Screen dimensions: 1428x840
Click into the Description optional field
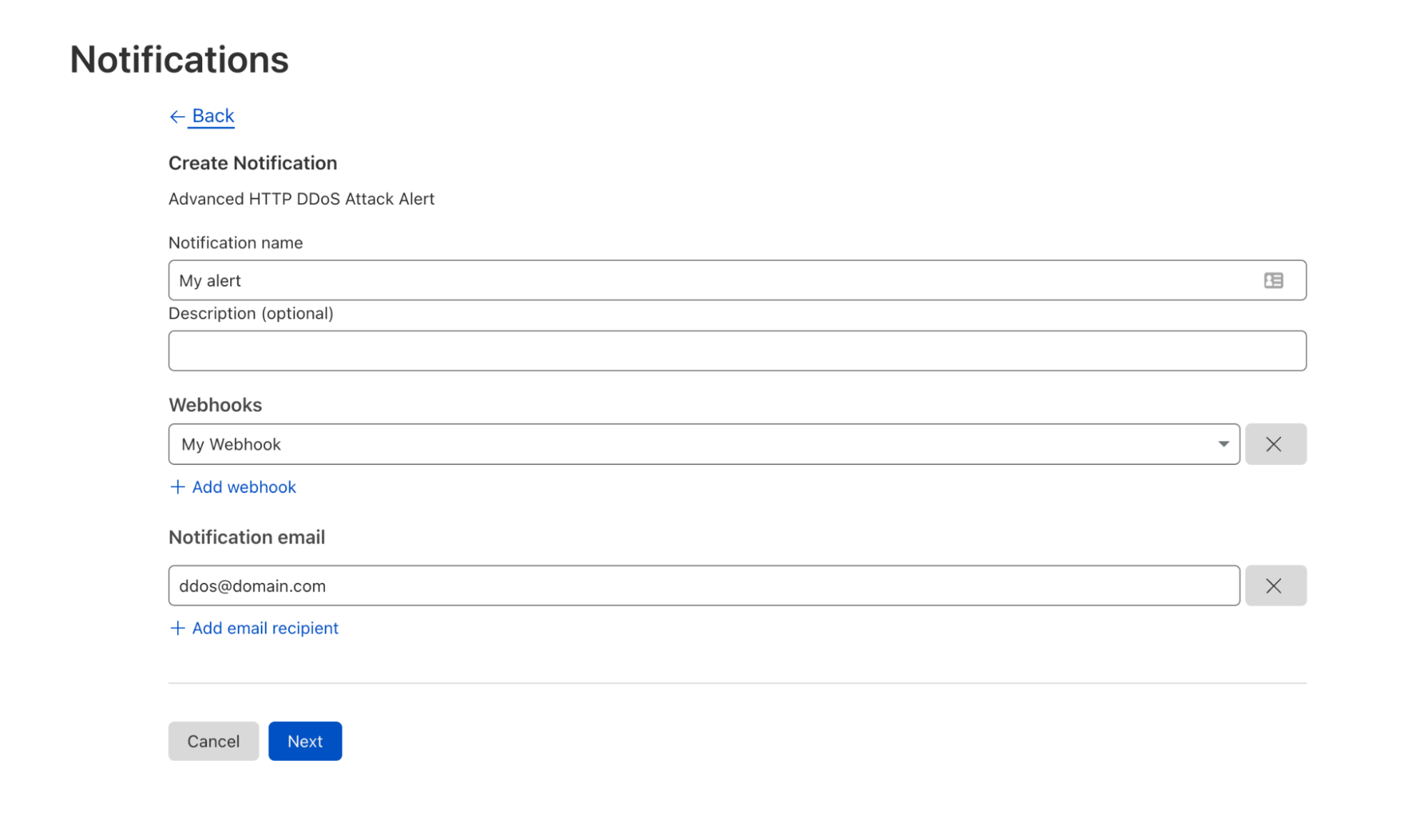[x=737, y=351]
